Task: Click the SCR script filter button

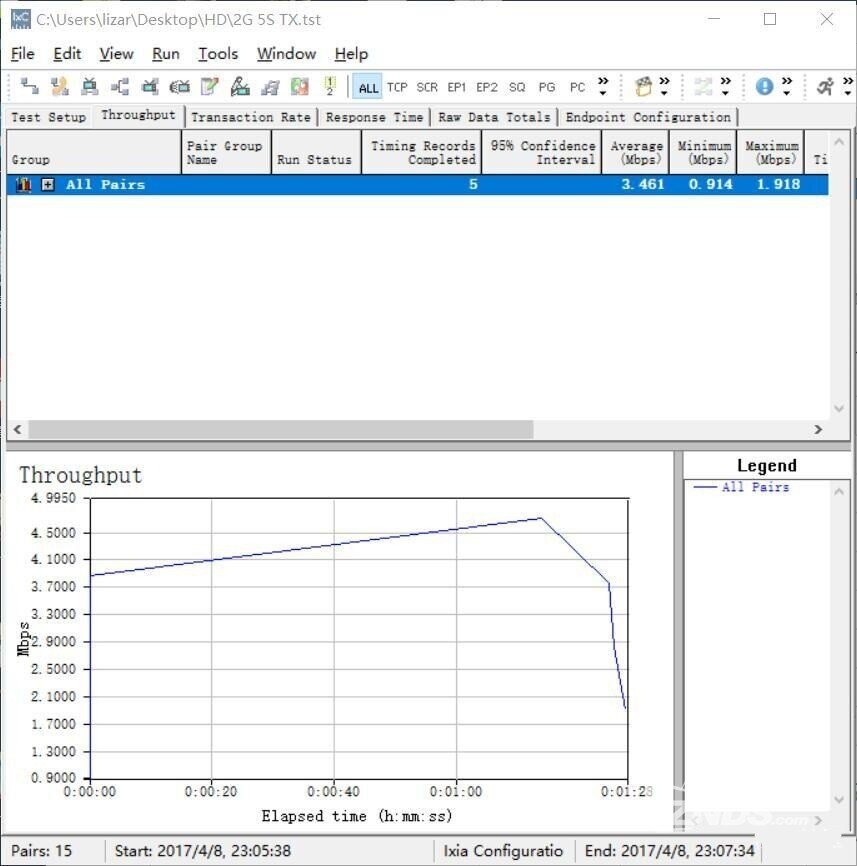Action: point(427,87)
